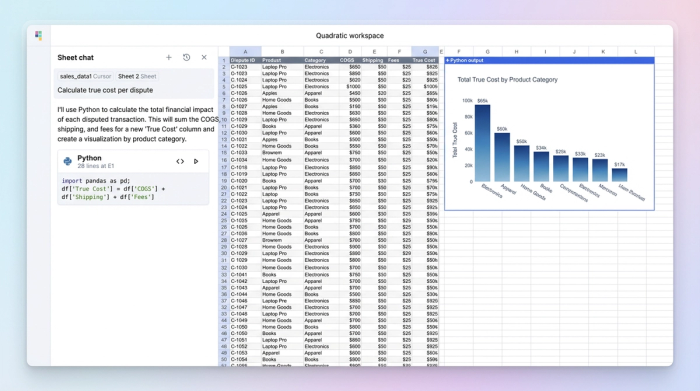Click the Quadratic logo icon
This screenshot has height=391, width=700.
(x=38, y=35)
